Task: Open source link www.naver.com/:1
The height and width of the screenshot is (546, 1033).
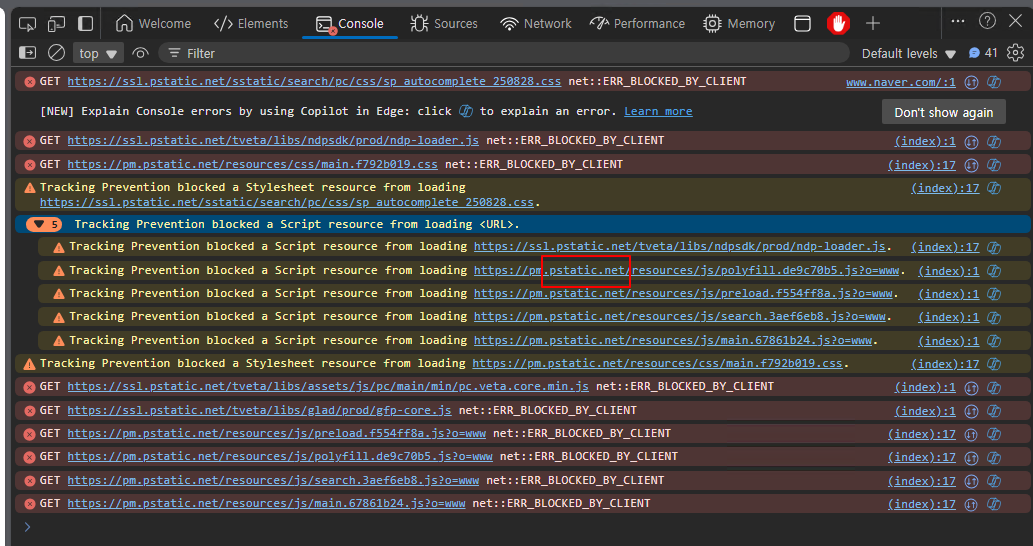Action: click(x=901, y=82)
